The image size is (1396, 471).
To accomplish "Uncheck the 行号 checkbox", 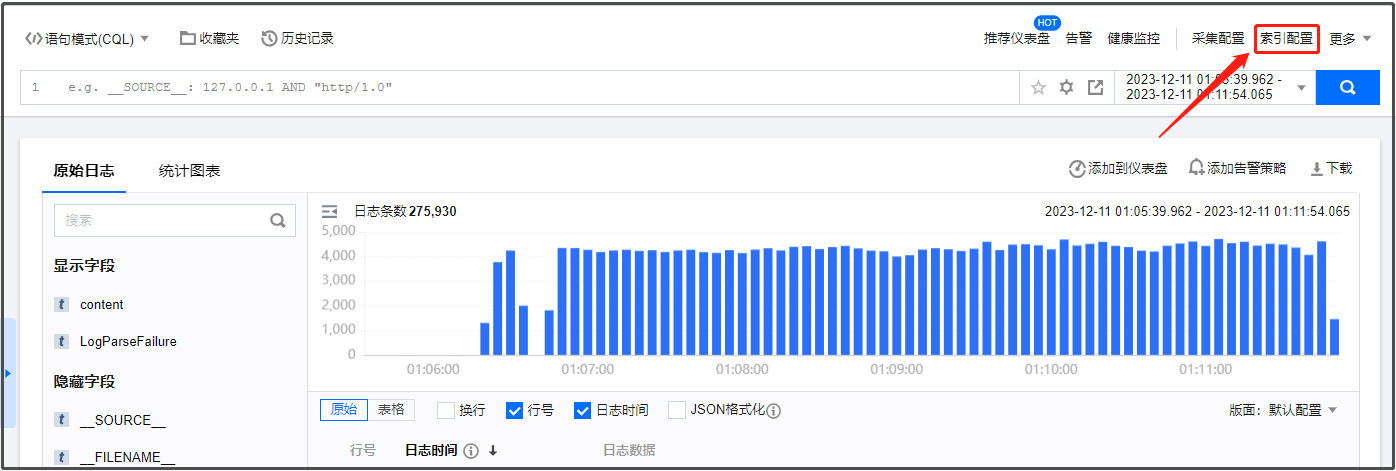I will [x=515, y=410].
